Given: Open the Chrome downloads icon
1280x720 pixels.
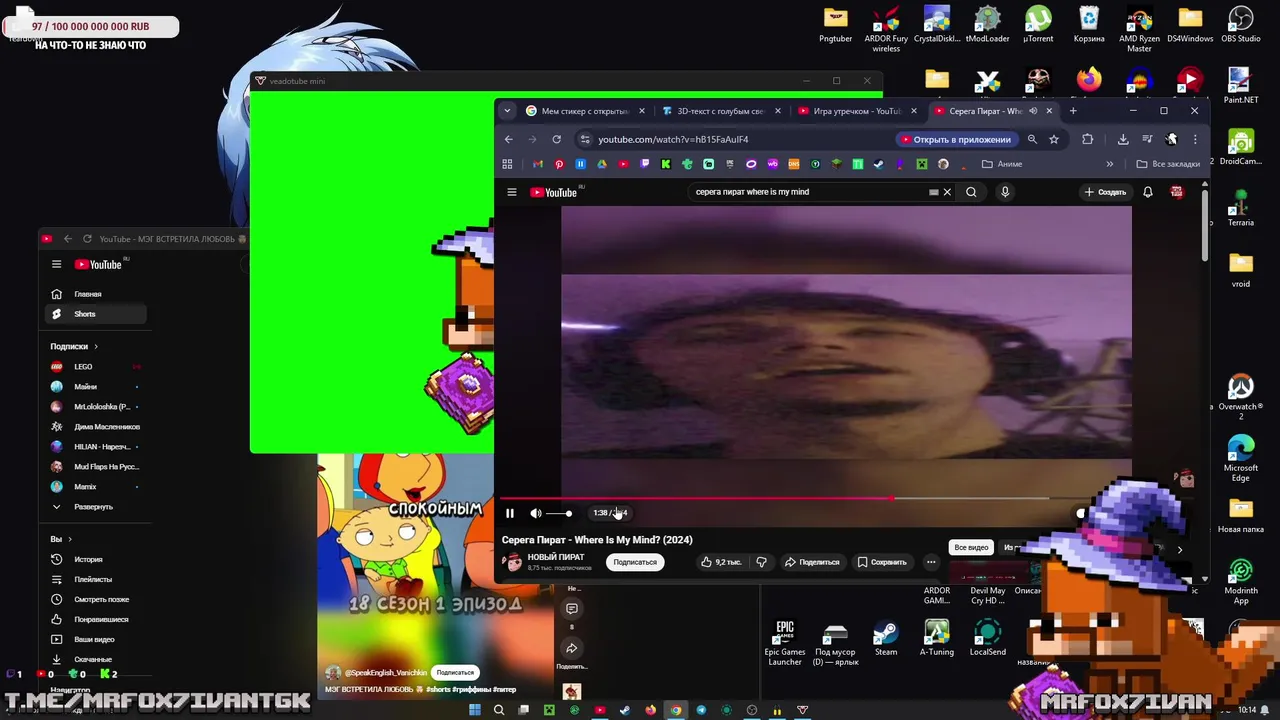Looking at the screenshot, I should tap(1123, 139).
